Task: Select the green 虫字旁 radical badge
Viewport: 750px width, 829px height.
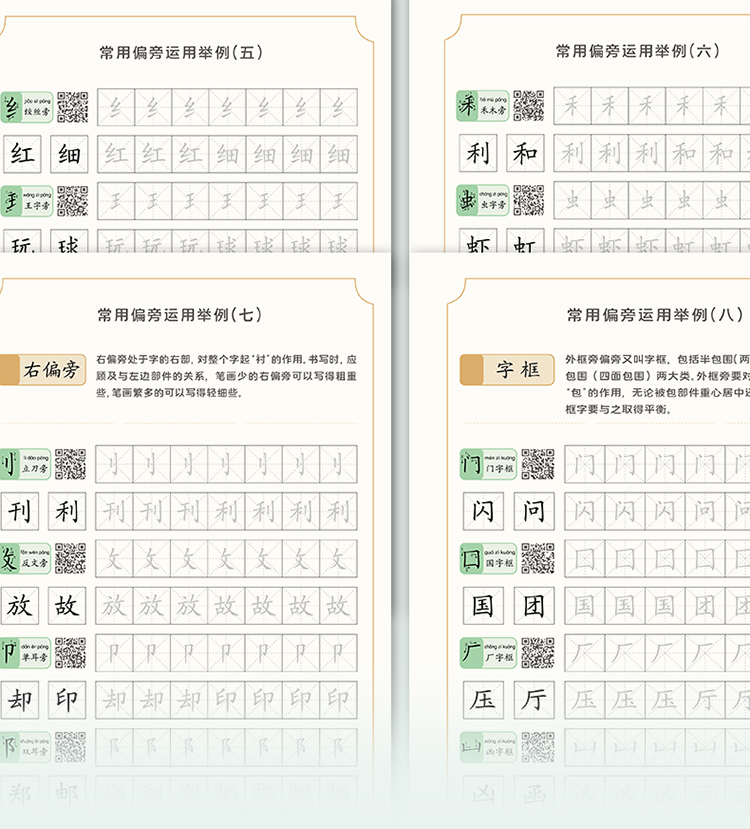Action: click(x=483, y=200)
